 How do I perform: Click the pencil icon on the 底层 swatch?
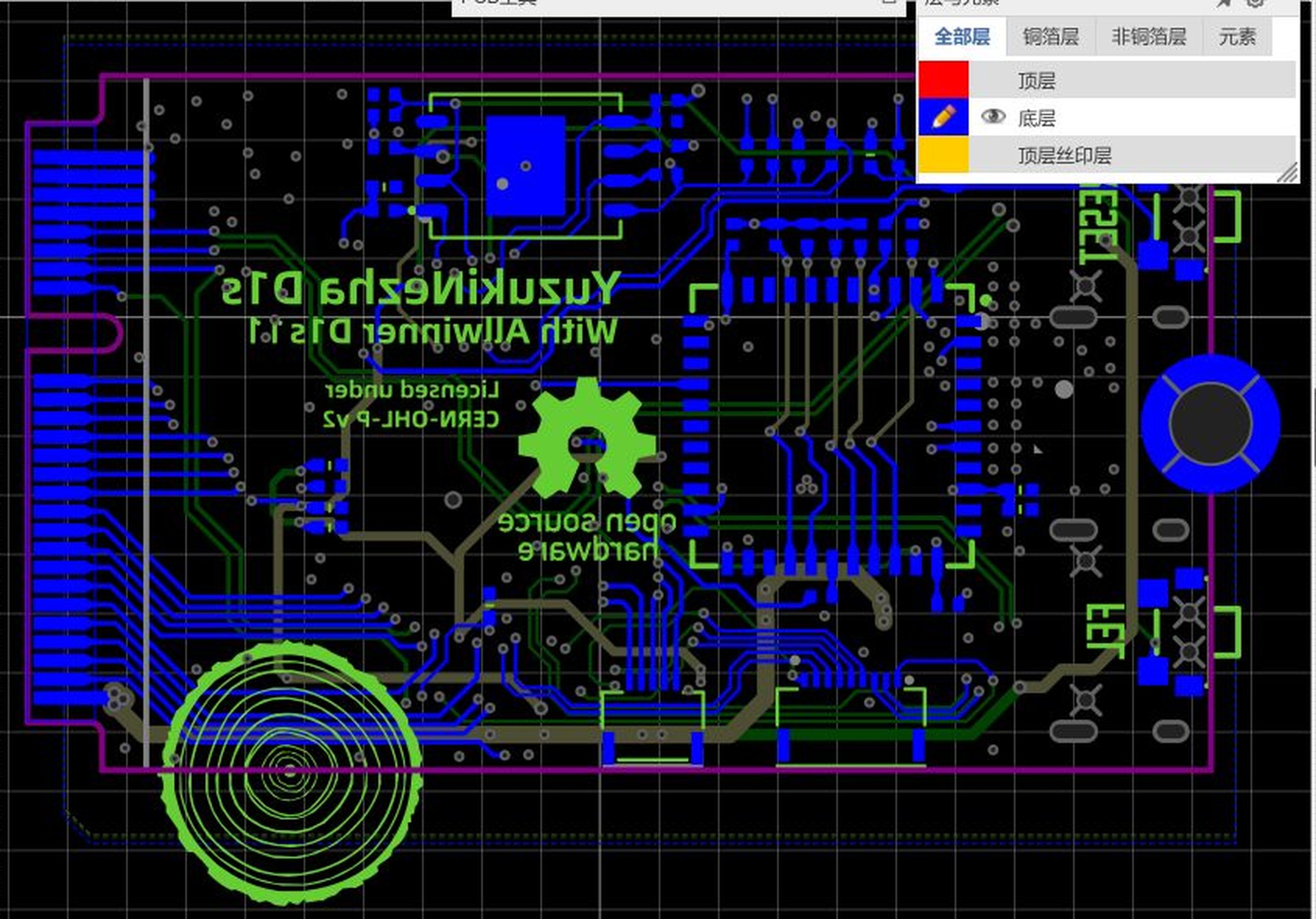click(944, 117)
